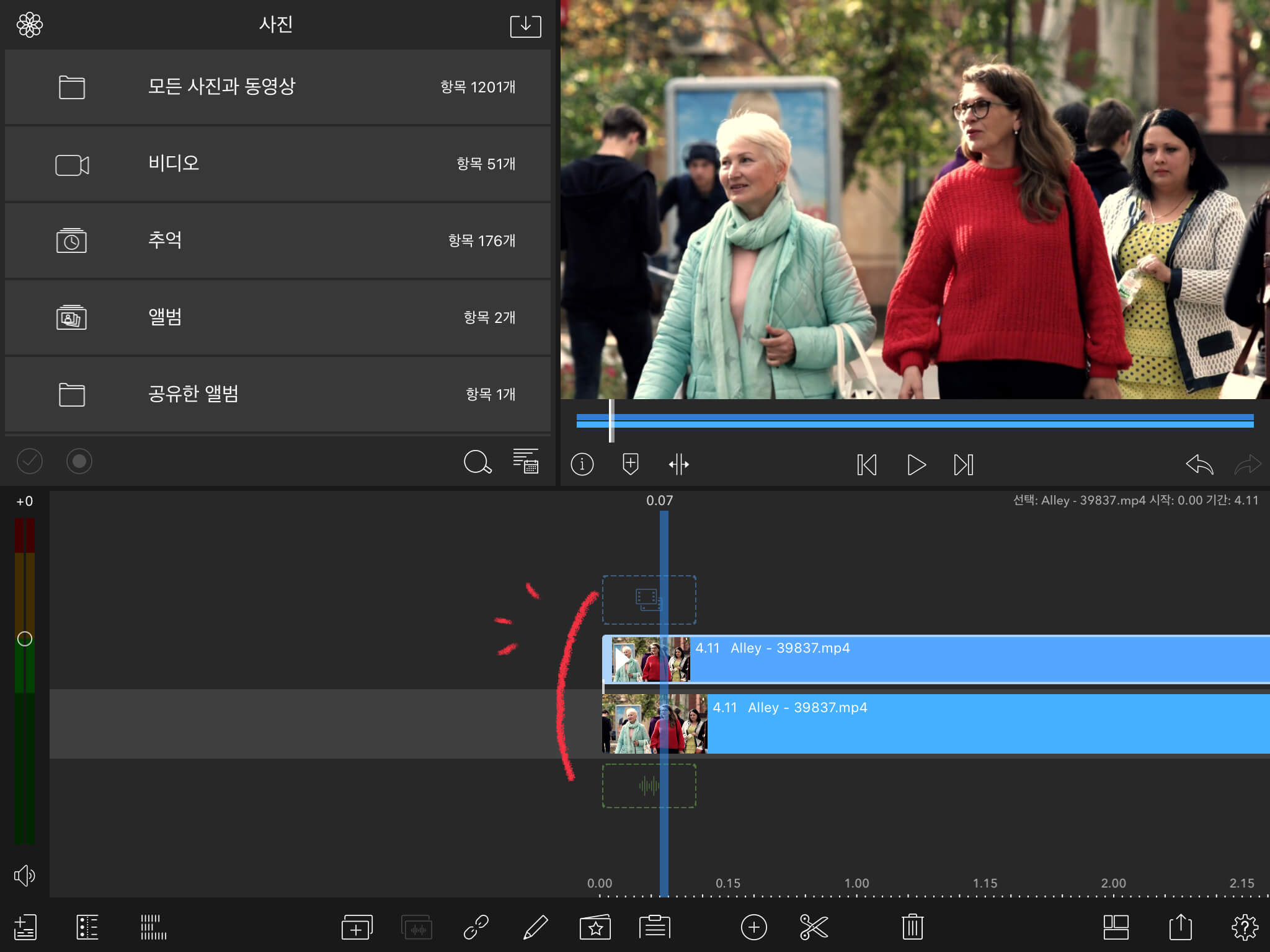Image resolution: width=1270 pixels, height=952 pixels.
Task: Open the share export icon
Action: click(1180, 927)
